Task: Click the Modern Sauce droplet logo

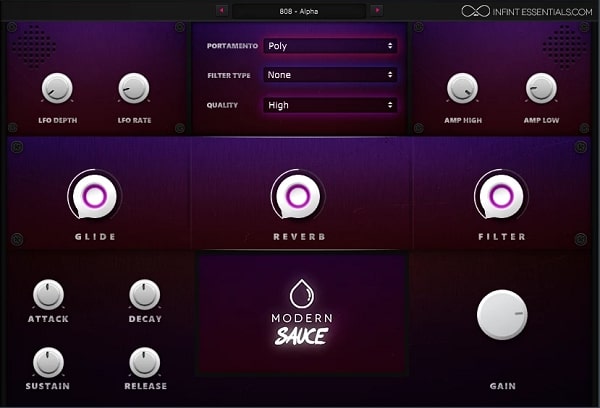Action: (302, 294)
